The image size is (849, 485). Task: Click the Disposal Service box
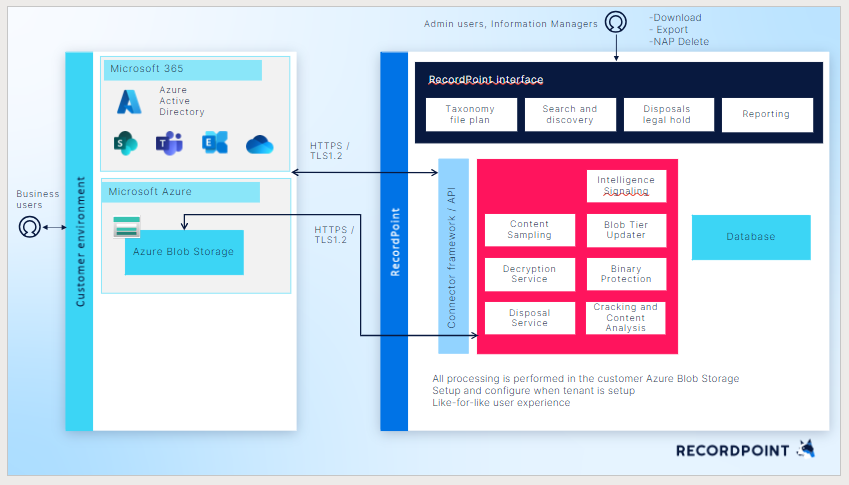point(530,318)
